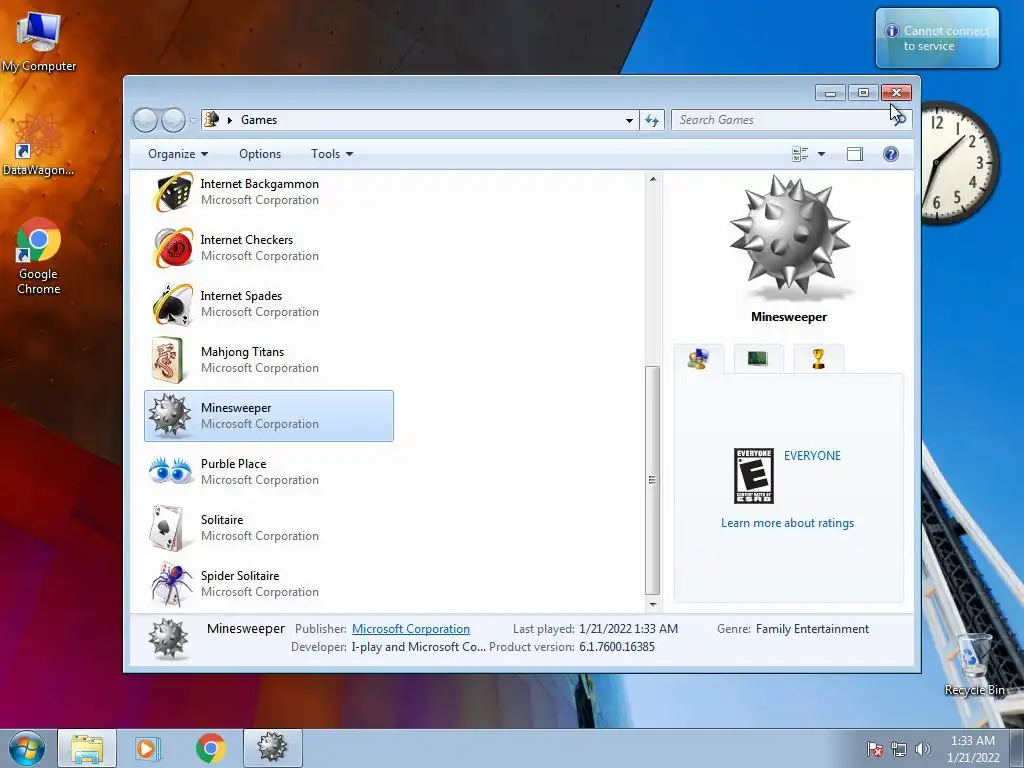This screenshot has width=1024, height=768.
Task: Click the vertical scrollbar thumb
Action: click(x=652, y=480)
